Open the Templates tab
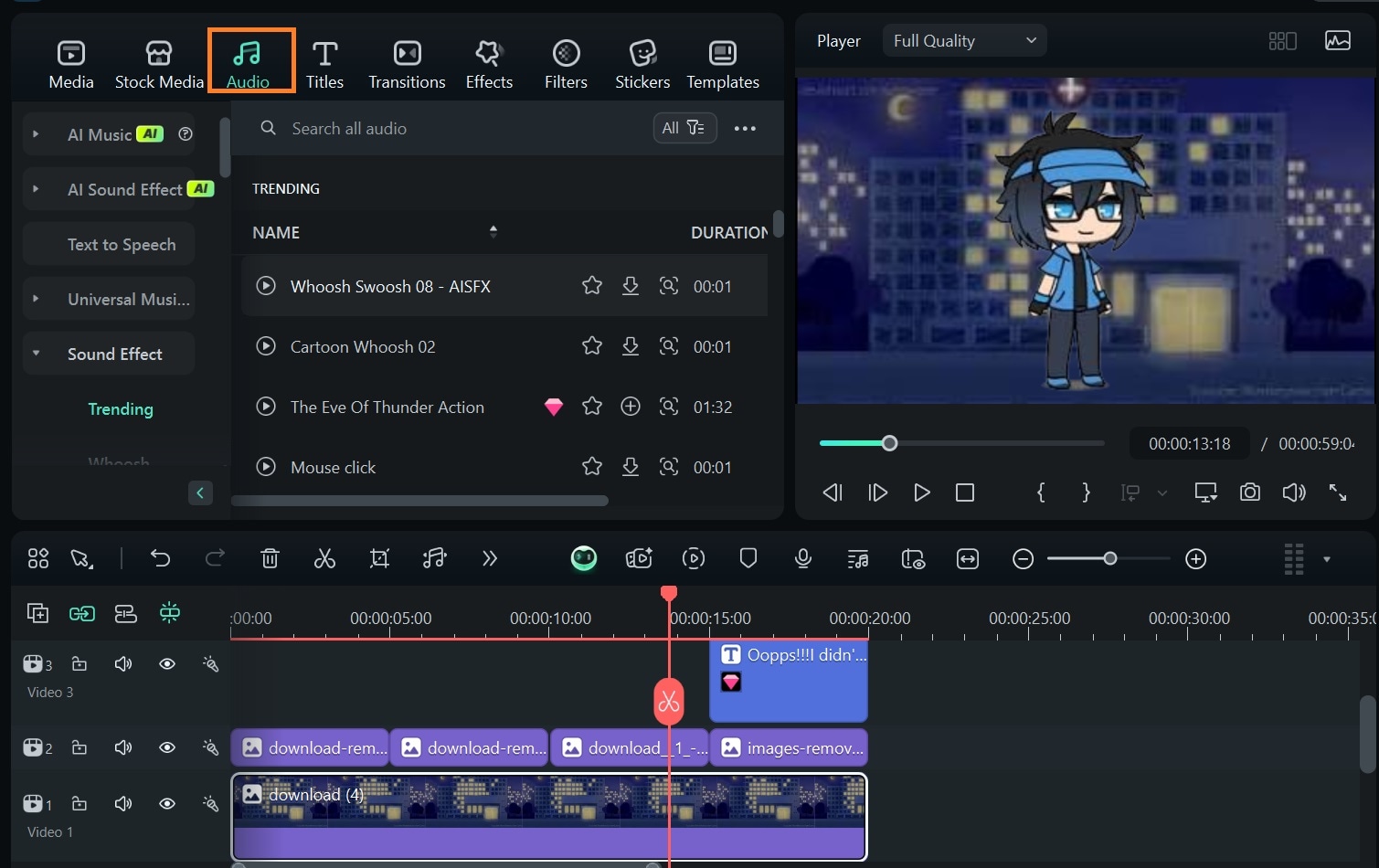1379x868 pixels. (x=723, y=65)
